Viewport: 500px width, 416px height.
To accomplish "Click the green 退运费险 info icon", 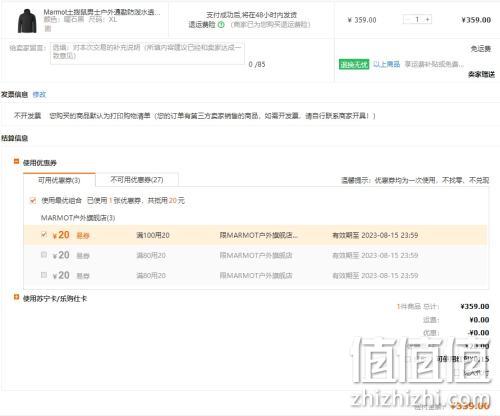I will click(x=221, y=25).
